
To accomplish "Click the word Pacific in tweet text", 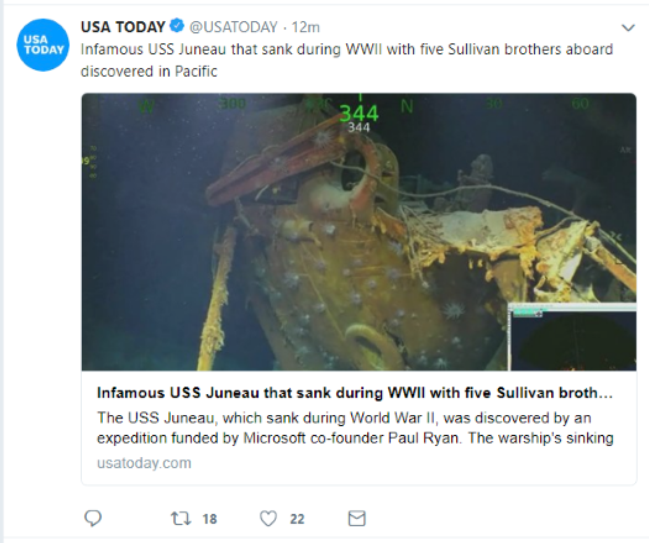I will coord(196,71).
